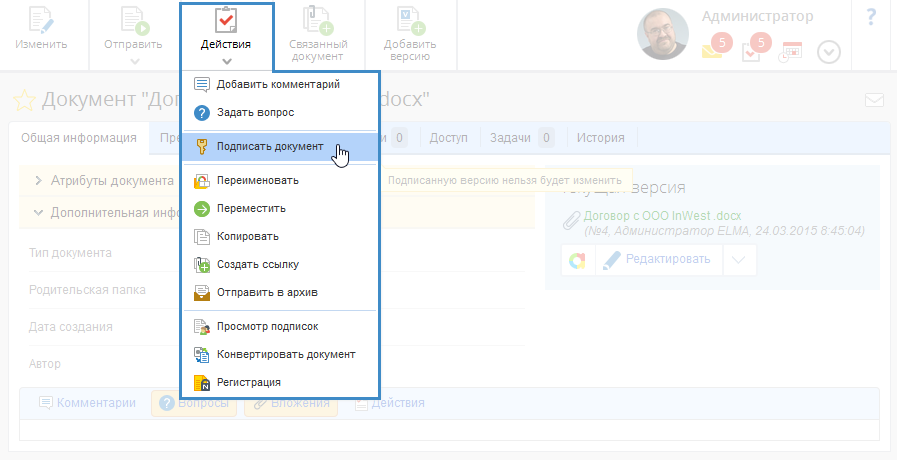Switch to the История tab

pos(601,138)
